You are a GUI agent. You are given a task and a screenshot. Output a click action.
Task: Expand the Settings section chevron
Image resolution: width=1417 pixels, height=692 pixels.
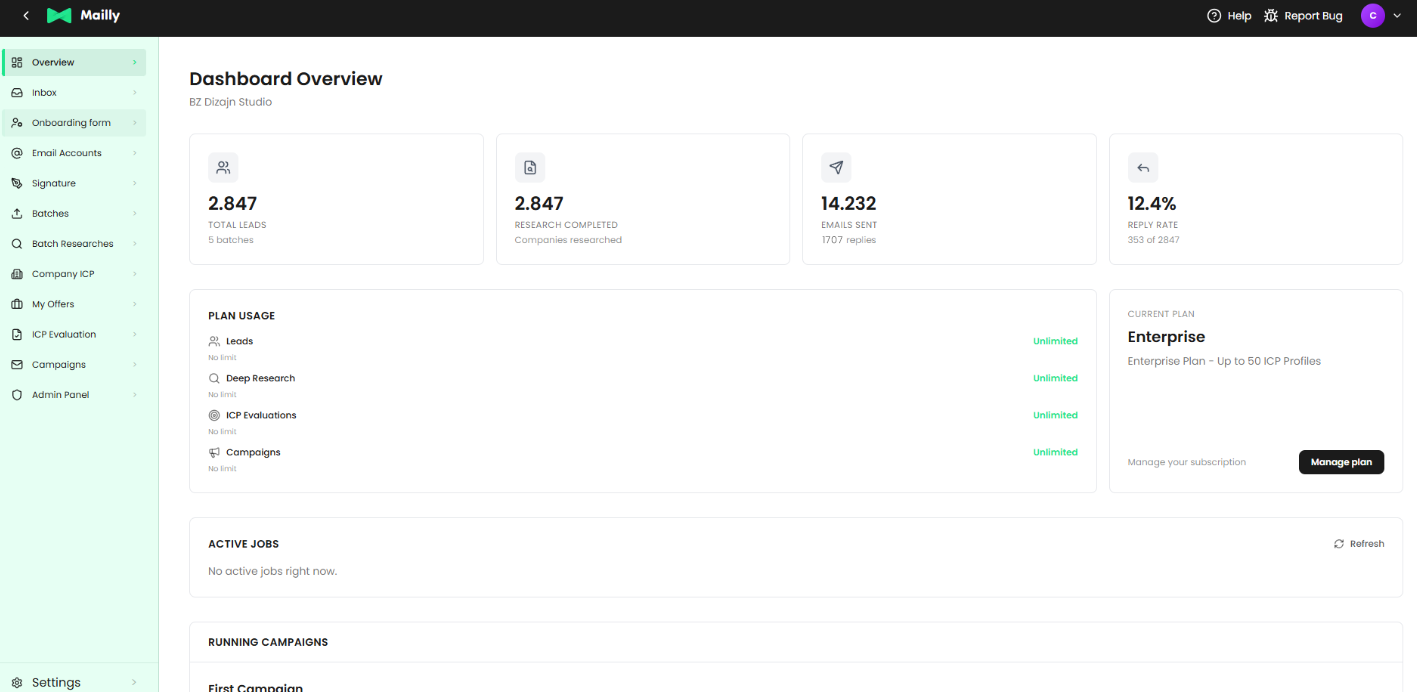[135, 682]
